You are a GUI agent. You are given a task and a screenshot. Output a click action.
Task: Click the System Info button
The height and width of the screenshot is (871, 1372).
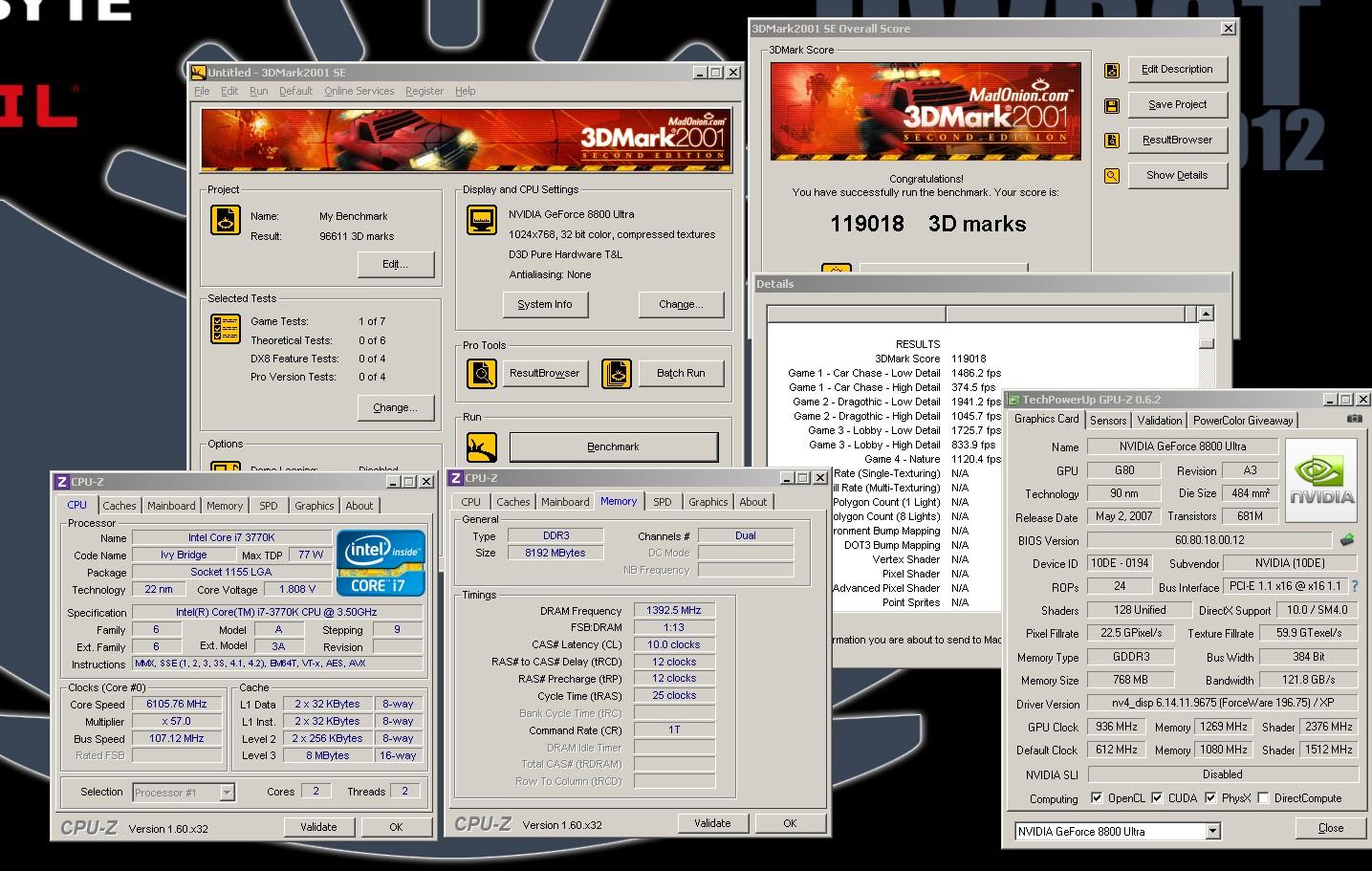coord(545,304)
